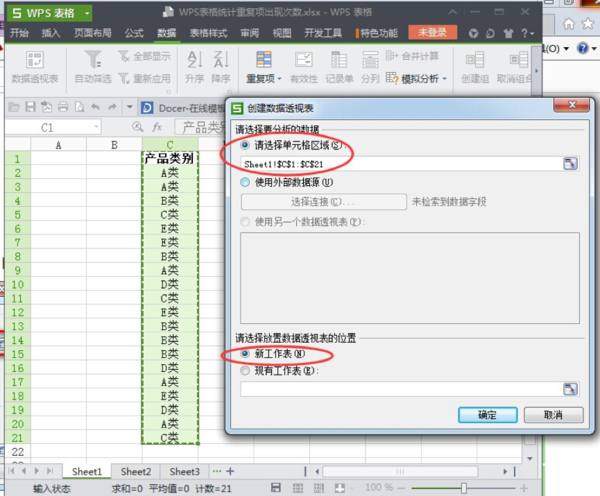
Task: Click the cell range input Sheet1!$C$1:$C$21
Action: tap(401, 164)
